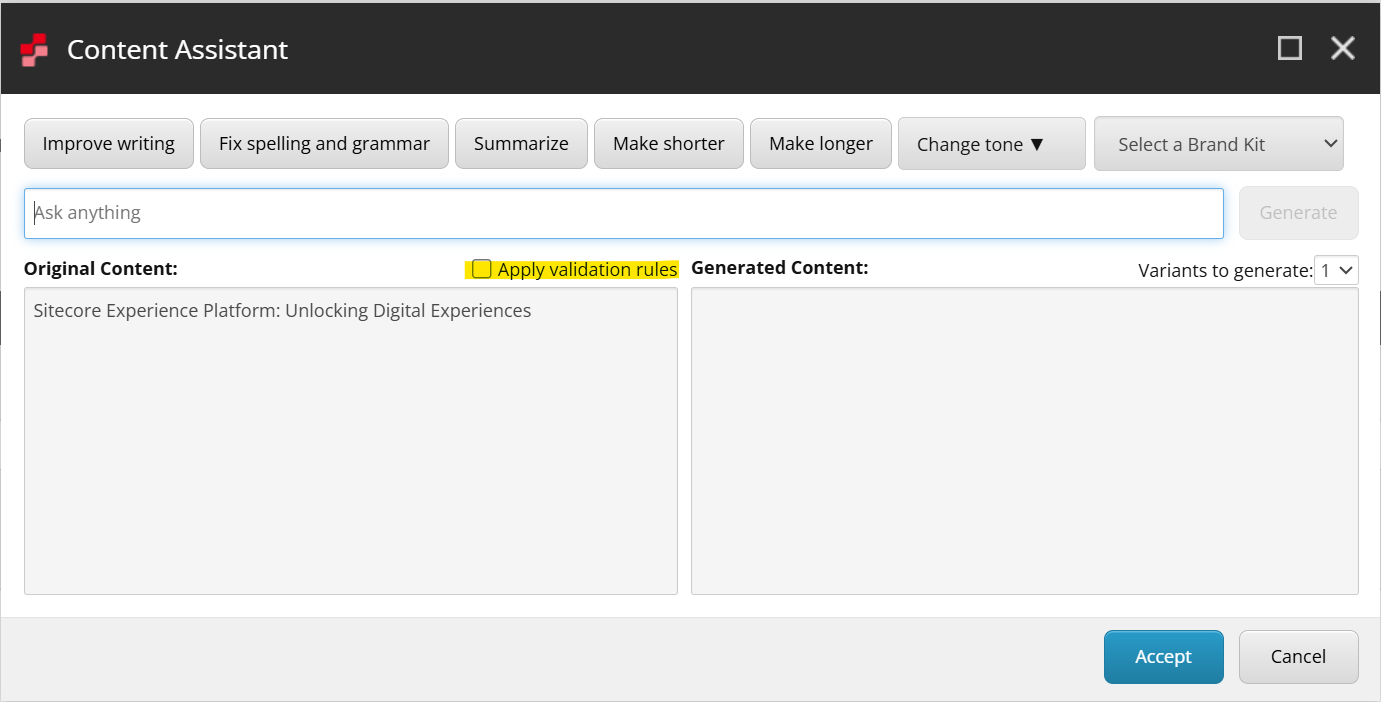This screenshot has height=702, width=1381.
Task: Click the Sitecore logo icon
Action: pos(34,49)
